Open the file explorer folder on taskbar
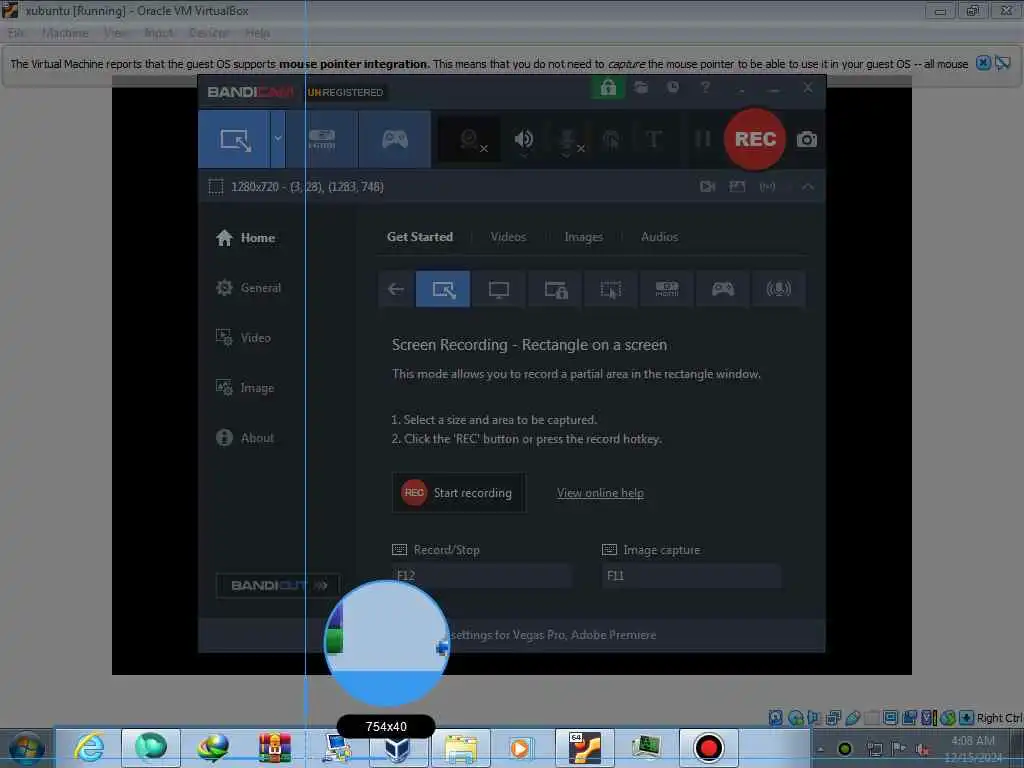 pos(460,748)
